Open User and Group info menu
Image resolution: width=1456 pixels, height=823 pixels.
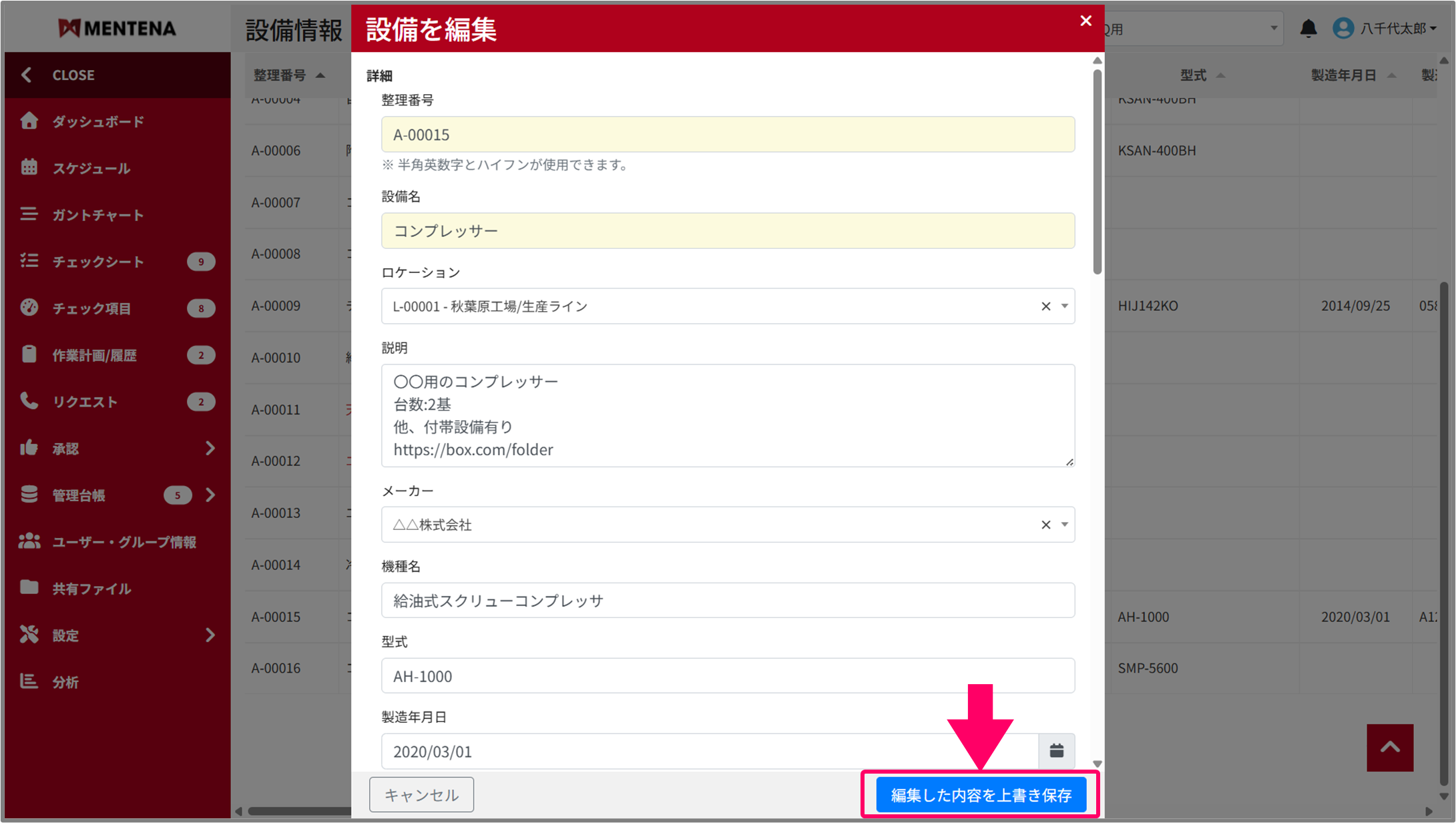(x=124, y=541)
